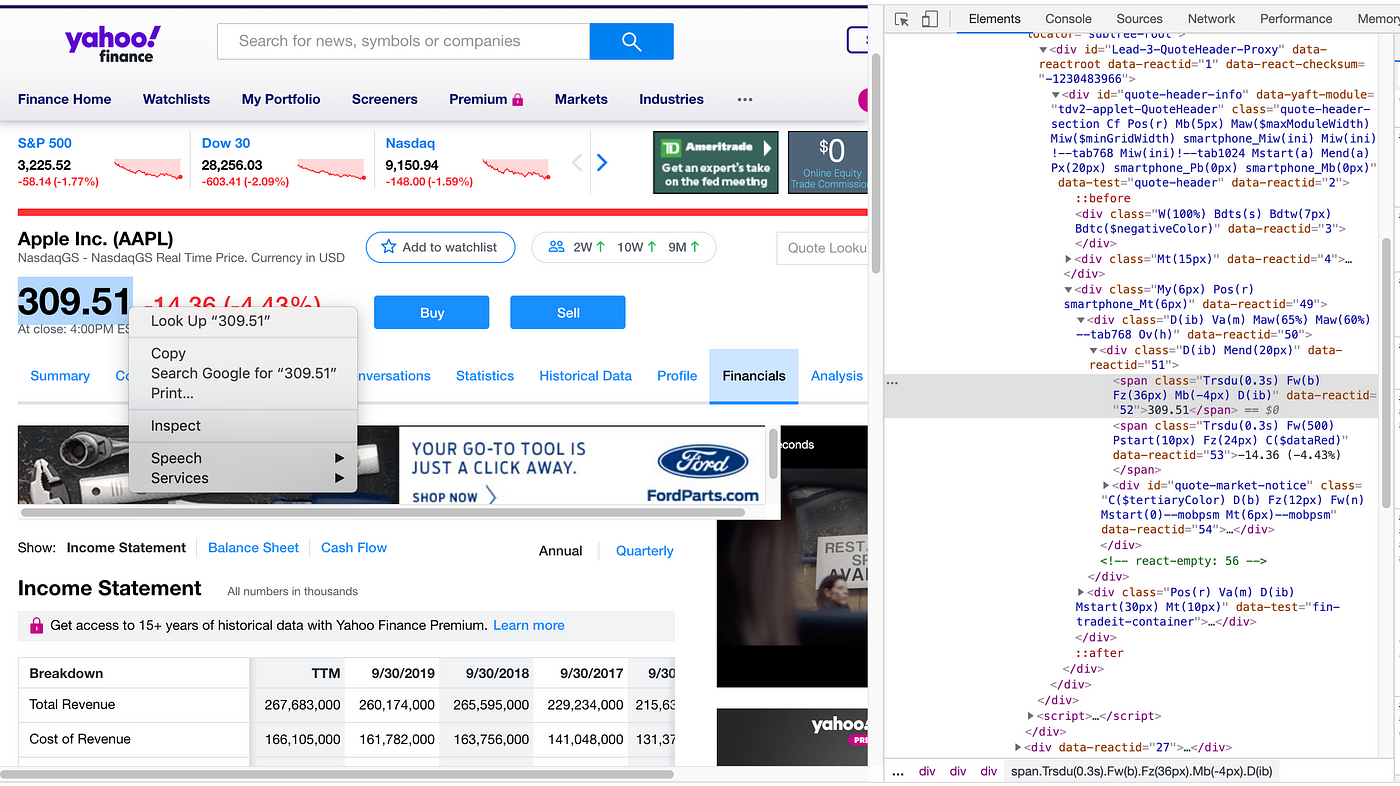The height and width of the screenshot is (786, 1400).
Task: Switch to the Summary tab
Action: click(x=60, y=376)
